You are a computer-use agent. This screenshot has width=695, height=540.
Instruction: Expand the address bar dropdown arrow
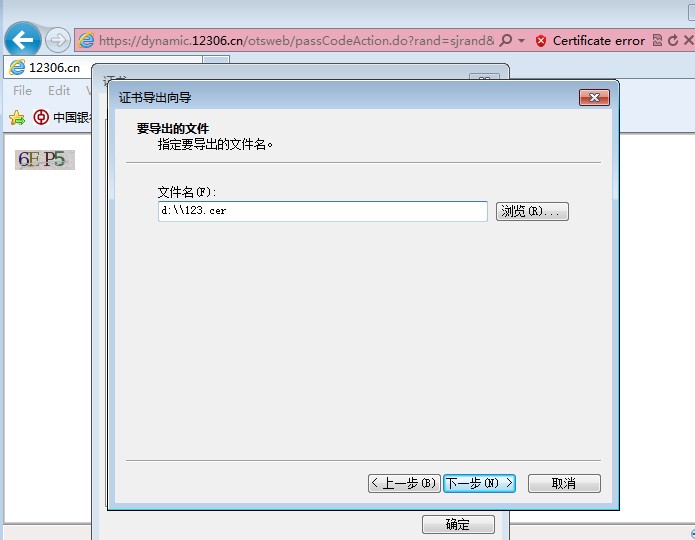[521, 41]
